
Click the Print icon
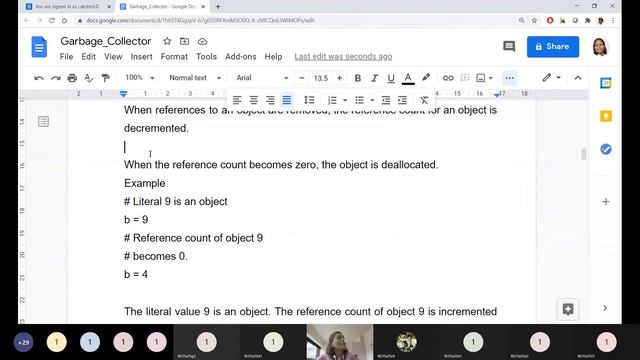(72, 78)
